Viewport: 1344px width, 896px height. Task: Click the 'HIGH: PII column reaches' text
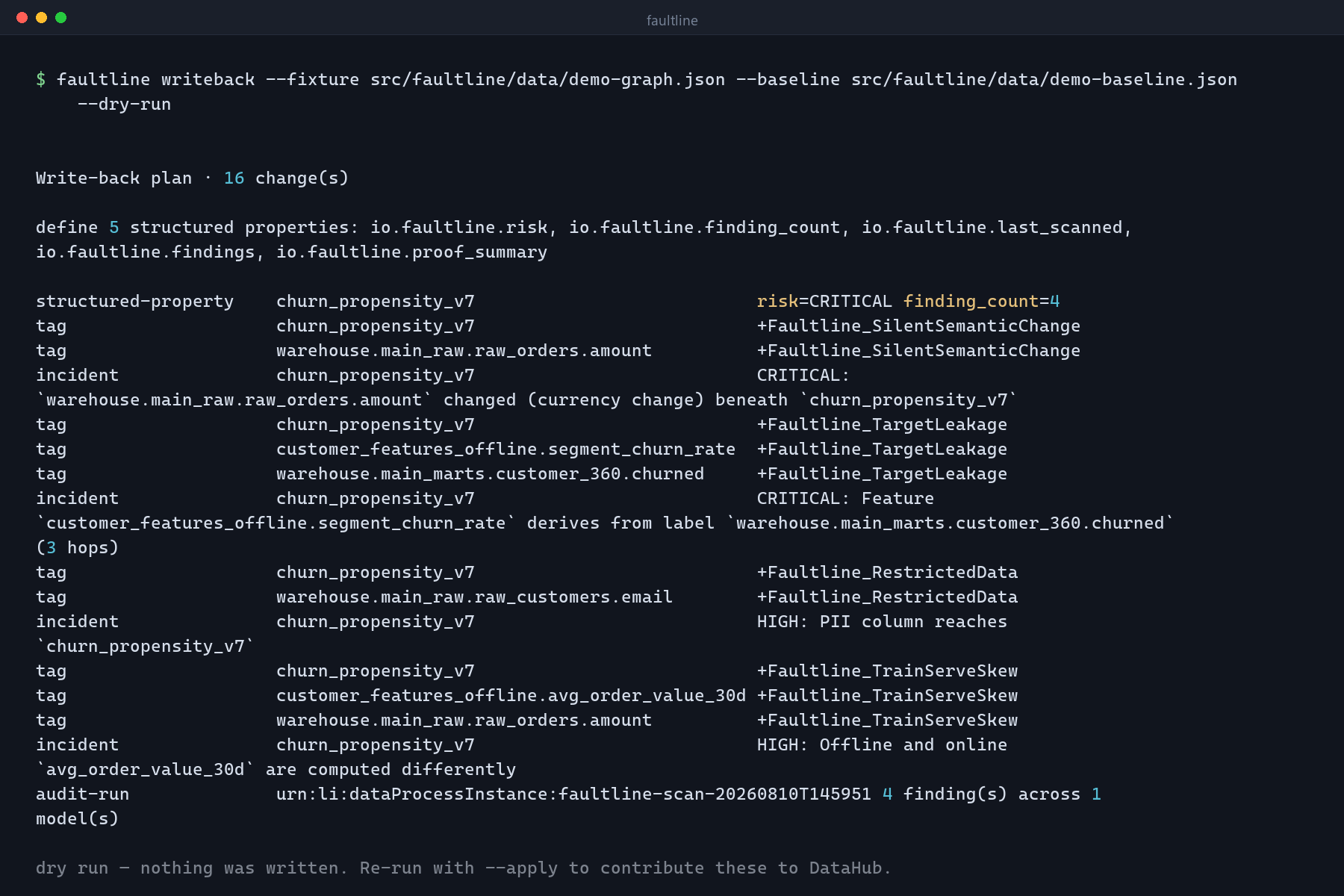[x=883, y=621]
